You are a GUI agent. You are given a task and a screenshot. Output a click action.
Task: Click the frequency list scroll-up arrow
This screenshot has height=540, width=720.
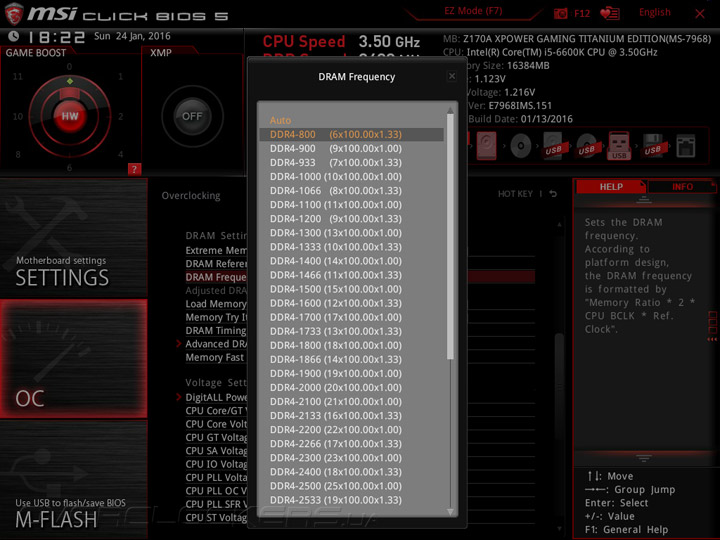450,110
